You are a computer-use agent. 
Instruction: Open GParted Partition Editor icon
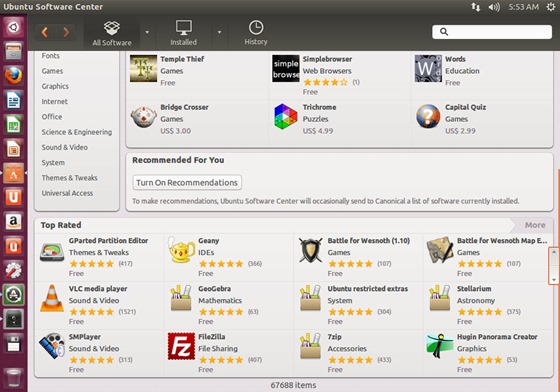click(x=52, y=252)
